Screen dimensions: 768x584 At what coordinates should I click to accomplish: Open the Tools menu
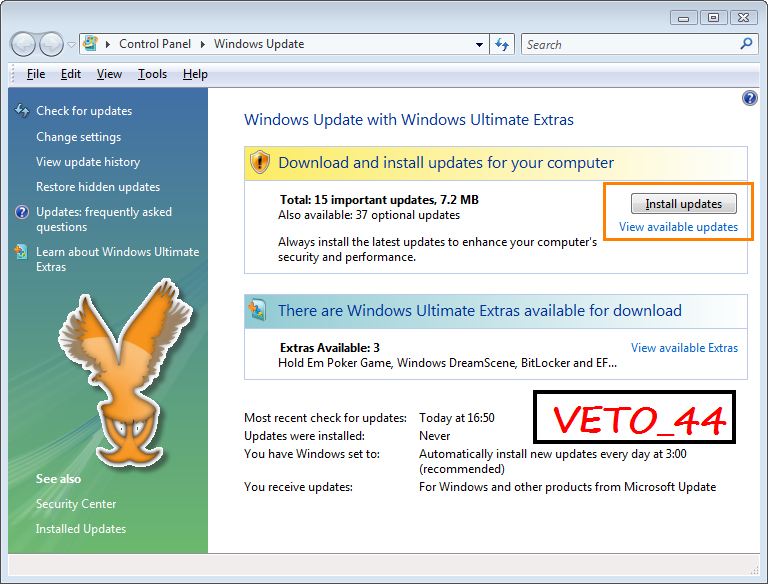152,74
